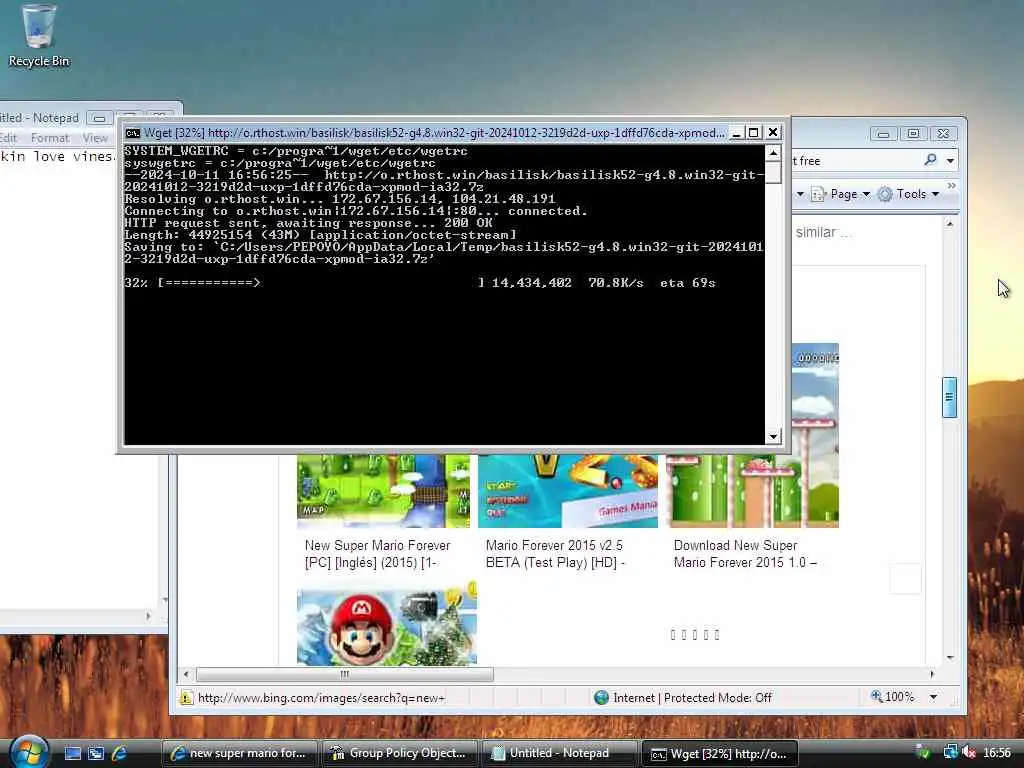1024x768 pixels.
Task: Click the 100% zoom level button
Action: pos(893,697)
